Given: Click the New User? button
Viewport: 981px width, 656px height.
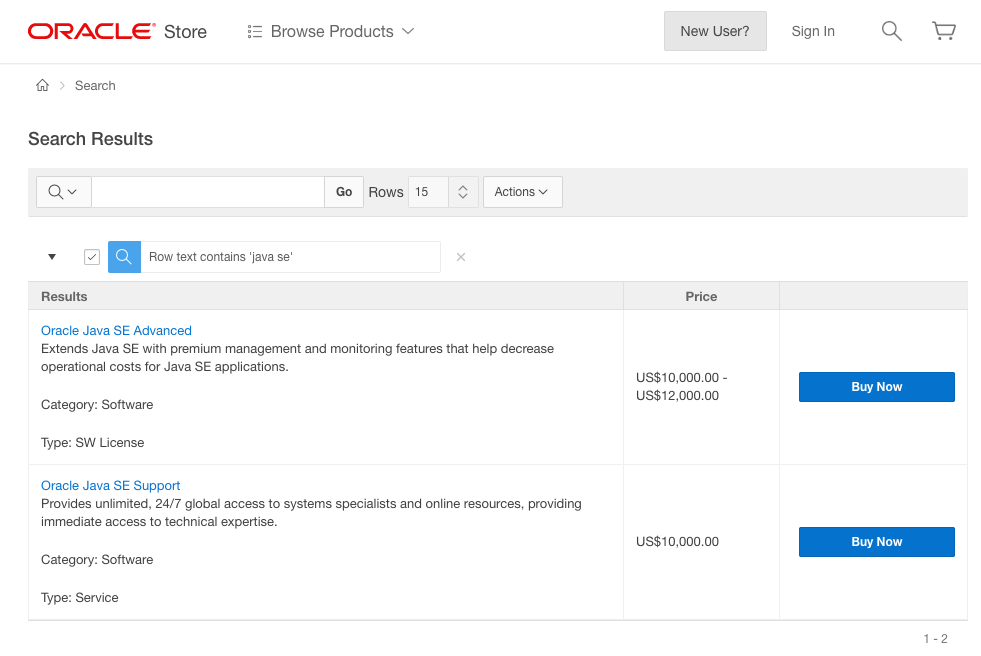Looking at the screenshot, I should click(715, 31).
